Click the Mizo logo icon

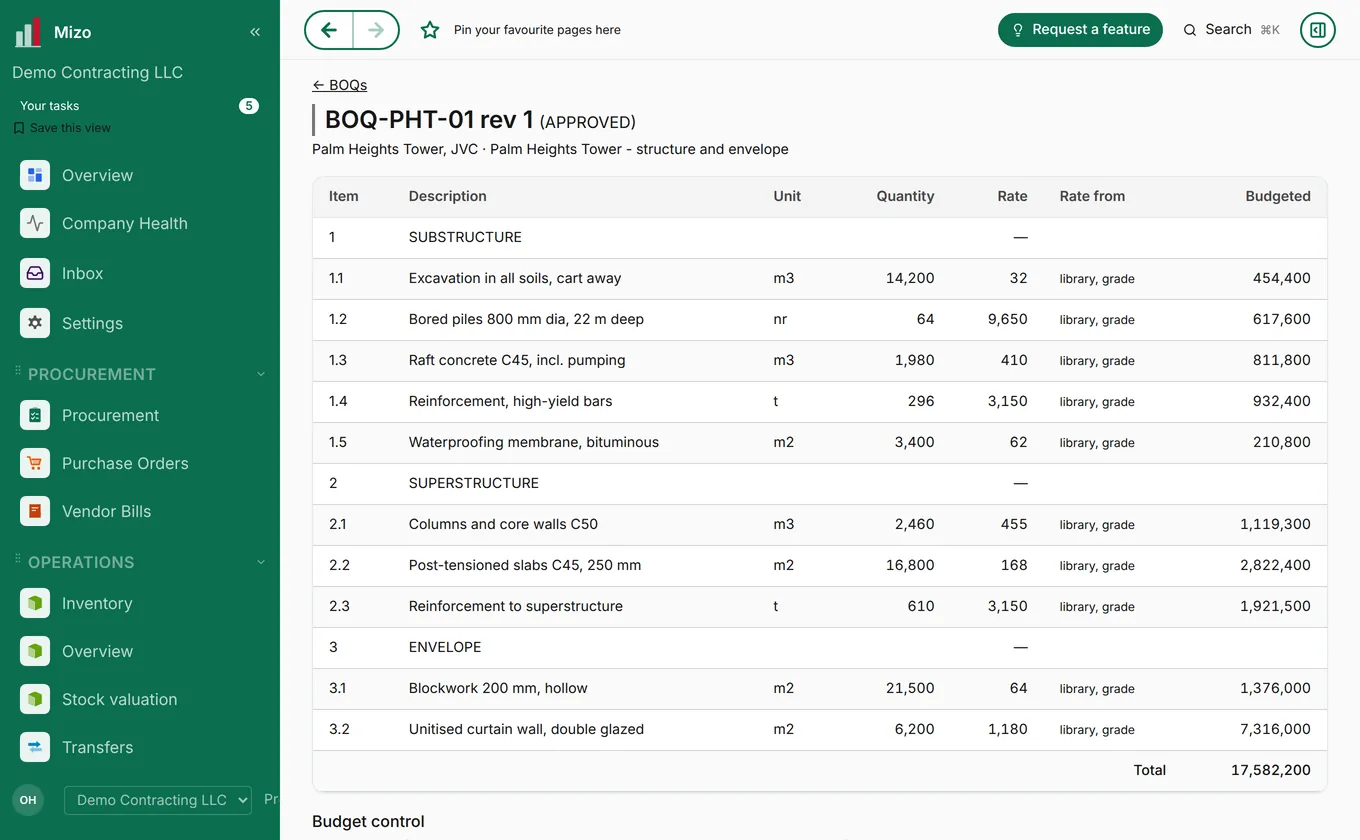(28, 32)
